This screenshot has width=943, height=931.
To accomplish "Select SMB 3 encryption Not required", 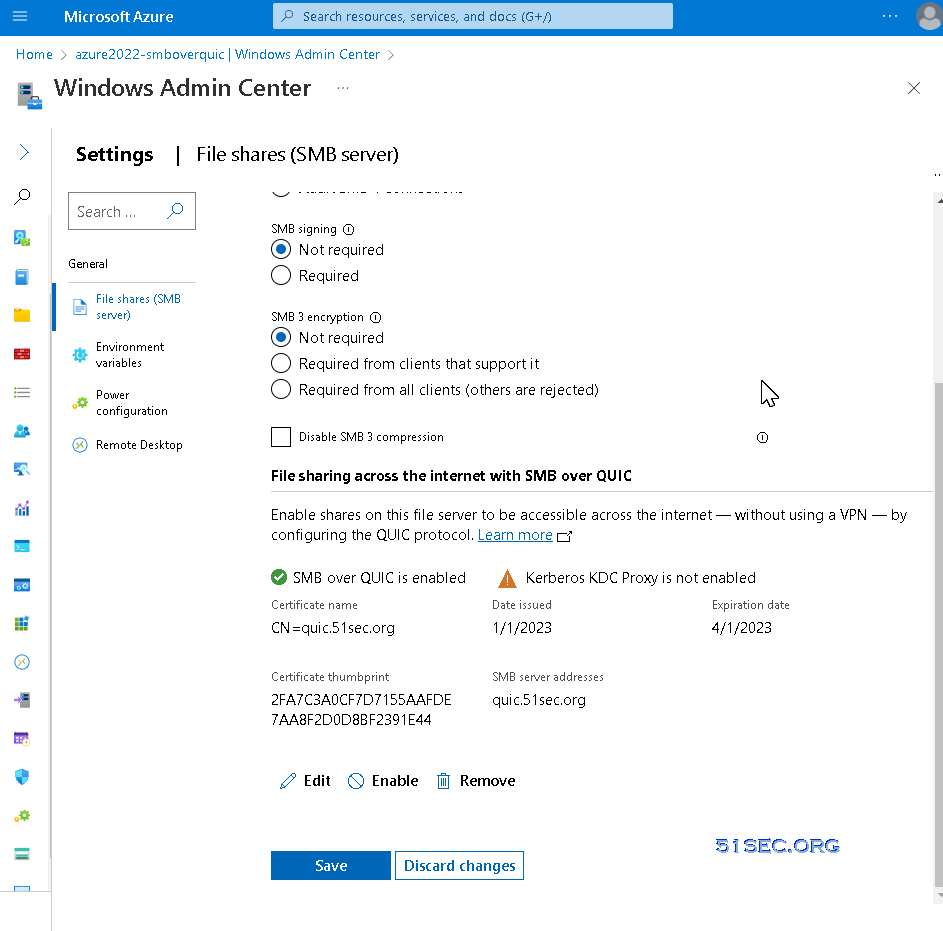I will tap(281, 337).
